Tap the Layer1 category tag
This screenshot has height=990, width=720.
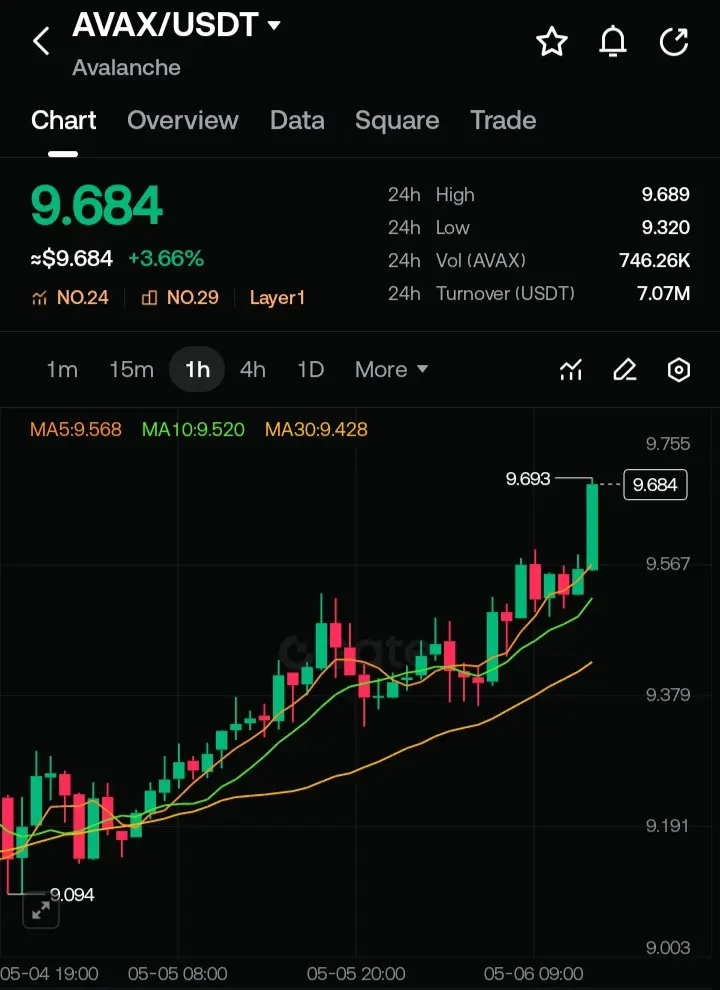tap(277, 298)
